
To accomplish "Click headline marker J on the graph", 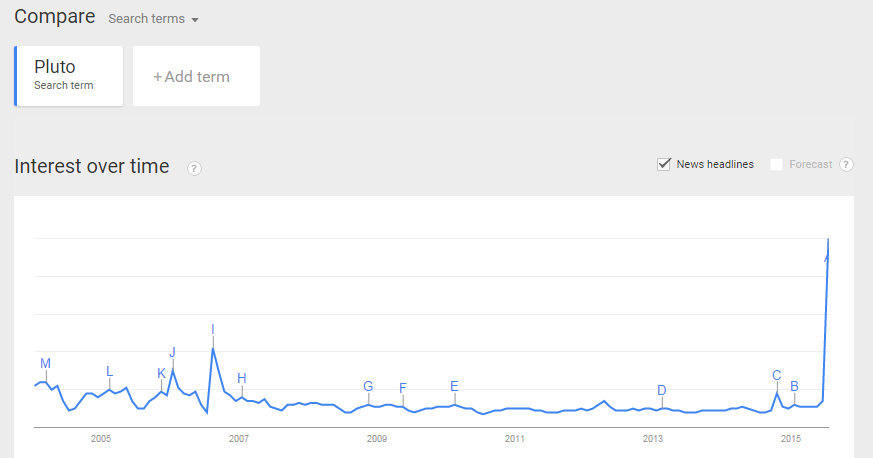I will (x=173, y=352).
